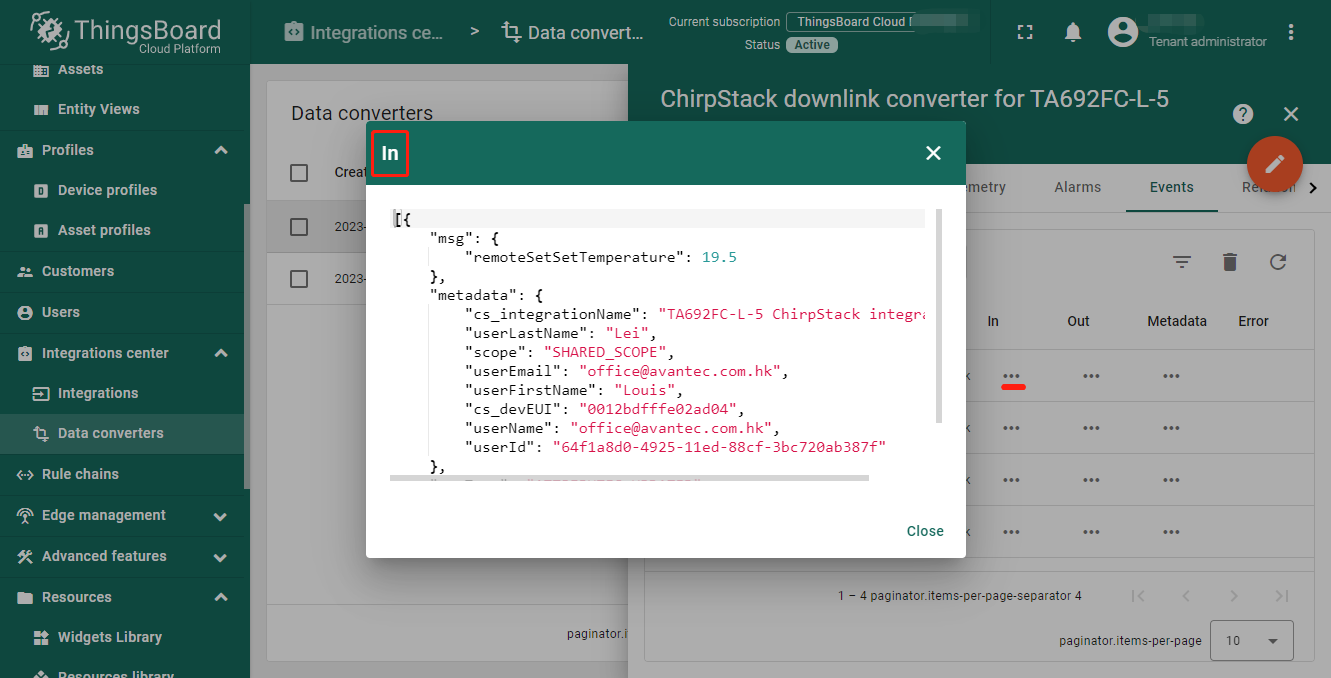Toggle the select-all checkbox in Data converters
This screenshot has width=1331, height=678.
[x=299, y=173]
